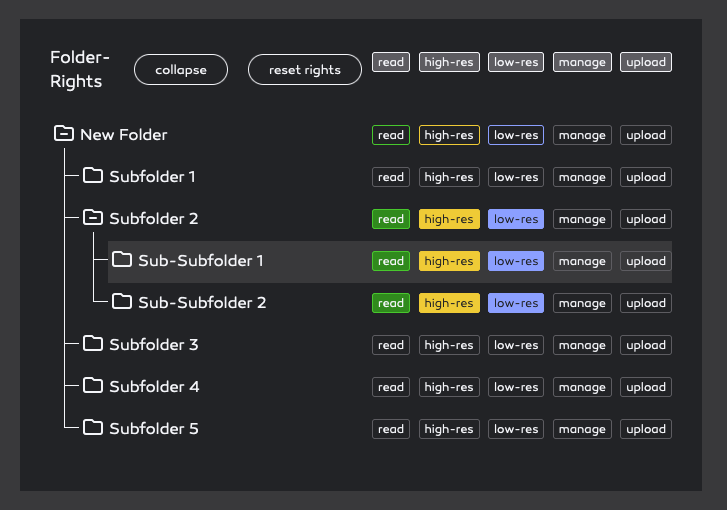
Task: Select the Subfolder 5 label
Action: point(154,429)
